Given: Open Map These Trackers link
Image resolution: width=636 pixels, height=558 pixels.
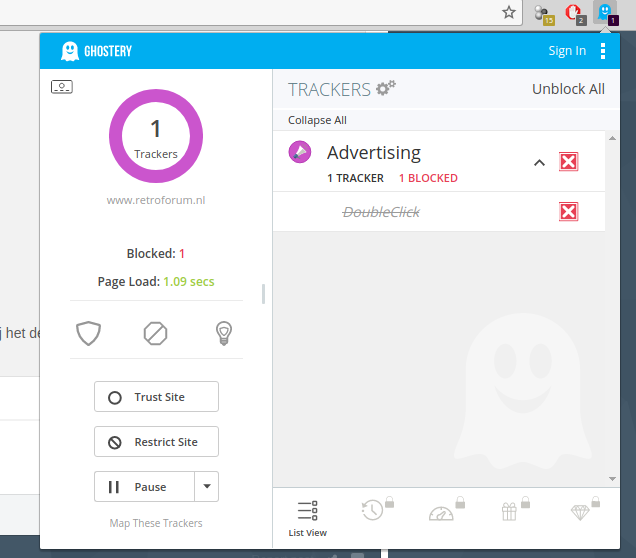Looking at the screenshot, I should (x=156, y=523).
